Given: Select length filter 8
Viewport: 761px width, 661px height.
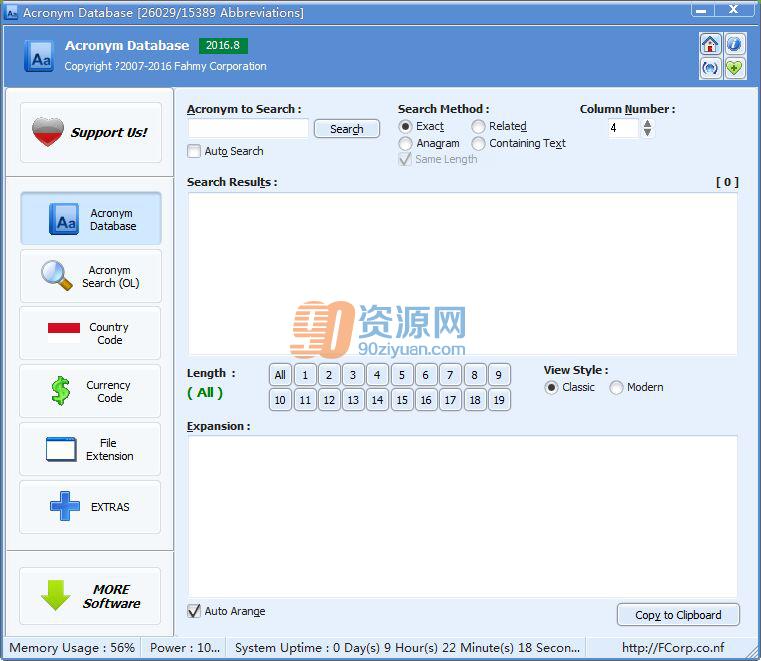Looking at the screenshot, I should [x=475, y=375].
